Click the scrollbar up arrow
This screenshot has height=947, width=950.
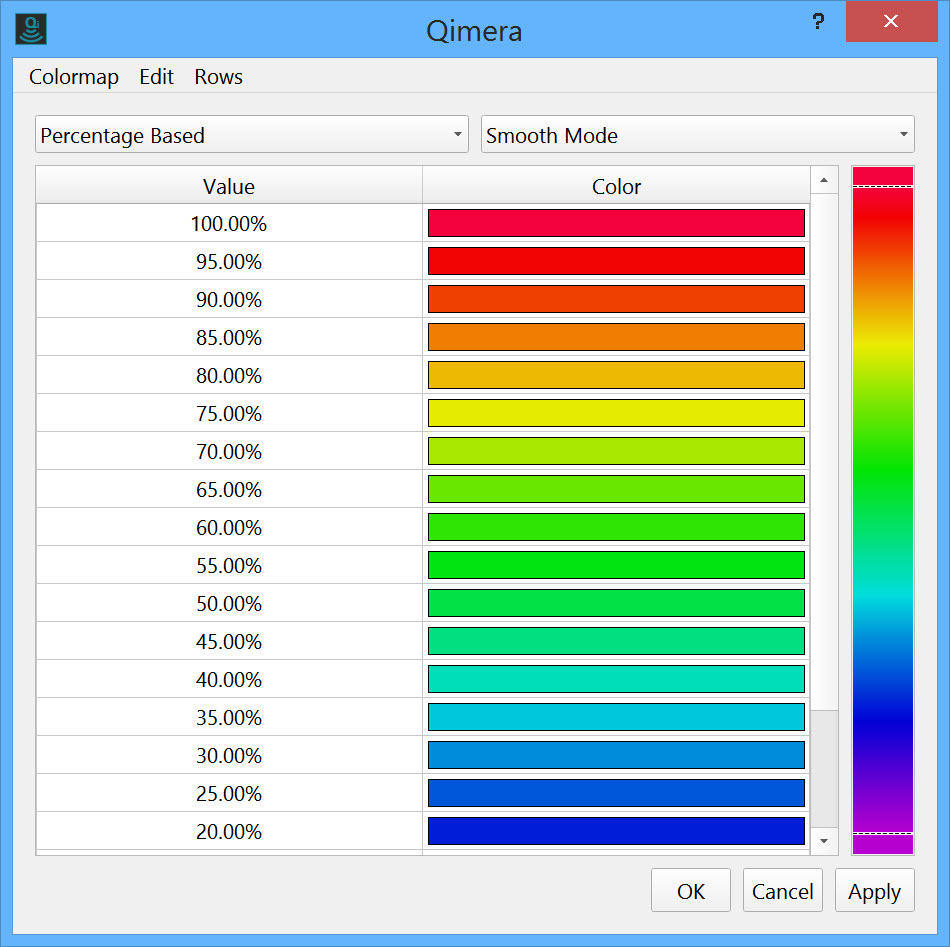coord(823,181)
